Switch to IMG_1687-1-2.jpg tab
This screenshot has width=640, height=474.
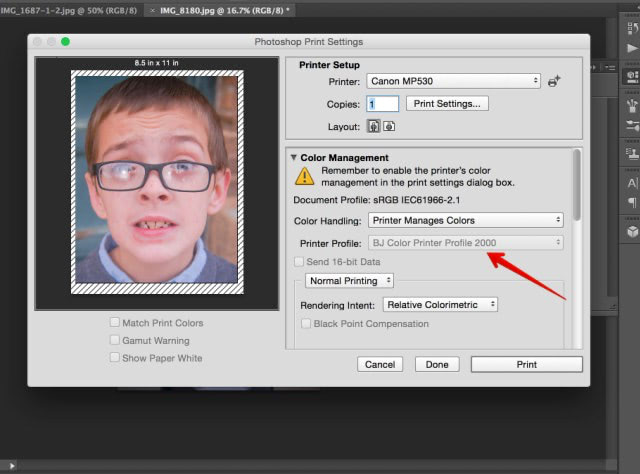point(69,11)
